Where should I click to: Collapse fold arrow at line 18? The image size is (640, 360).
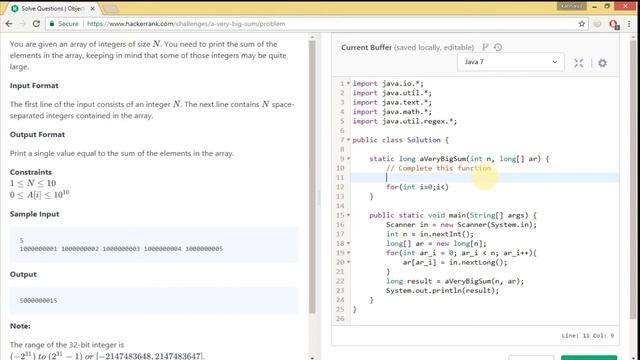348,243
